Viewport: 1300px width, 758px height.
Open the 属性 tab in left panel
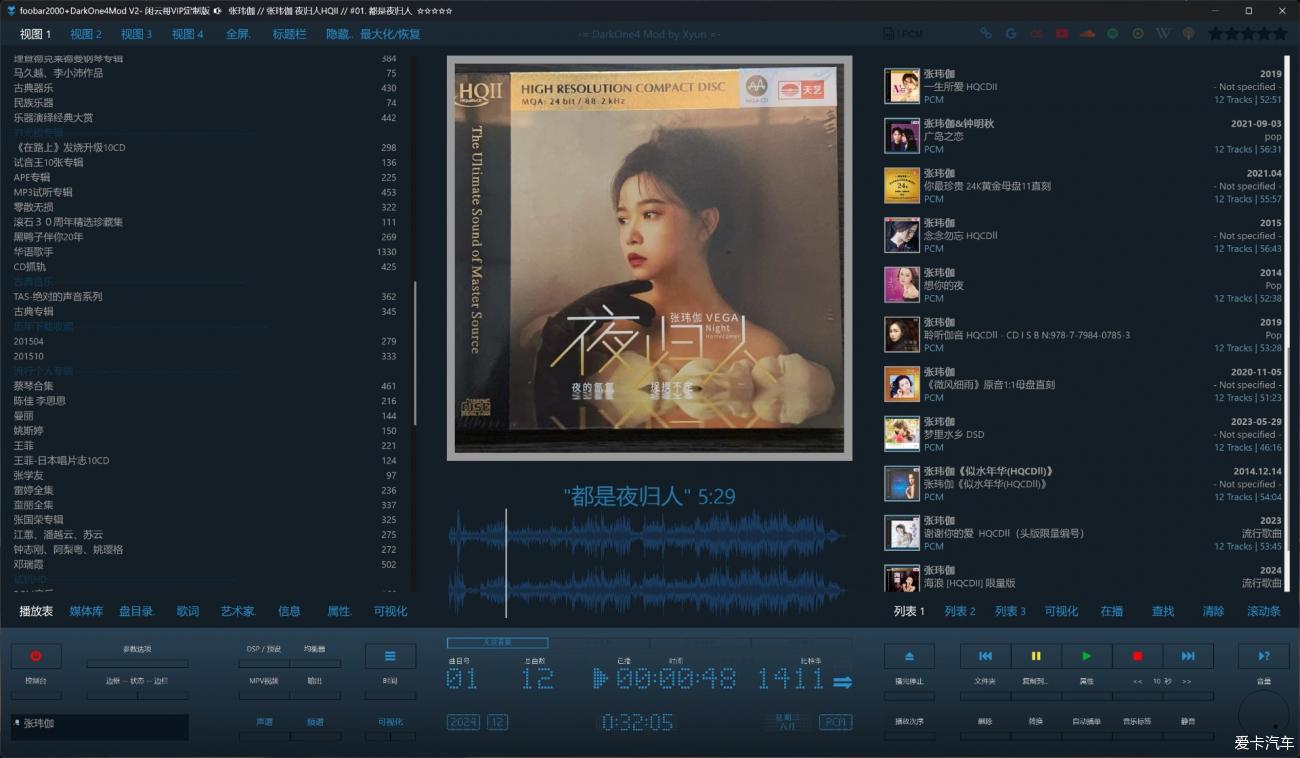coord(340,611)
